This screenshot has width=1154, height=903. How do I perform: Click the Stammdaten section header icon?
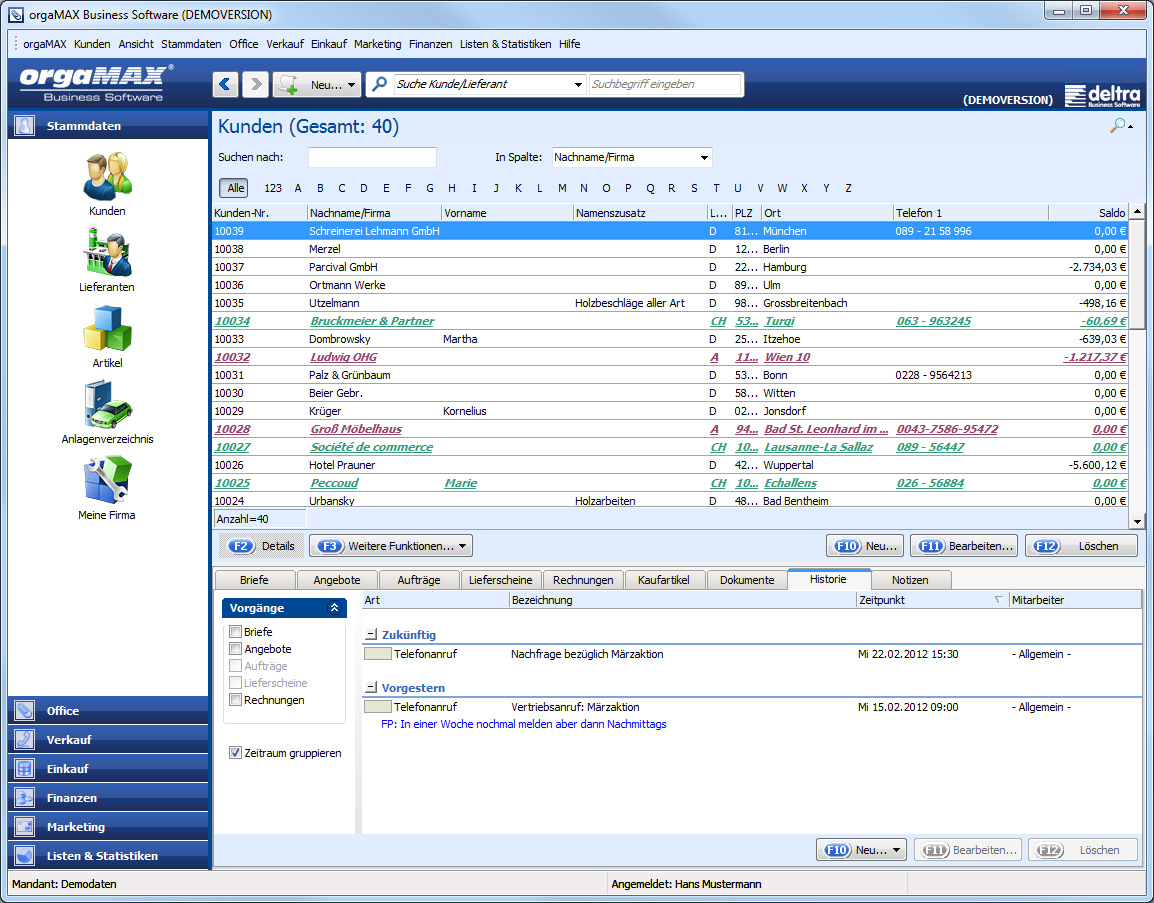click(x=25, y=126)
